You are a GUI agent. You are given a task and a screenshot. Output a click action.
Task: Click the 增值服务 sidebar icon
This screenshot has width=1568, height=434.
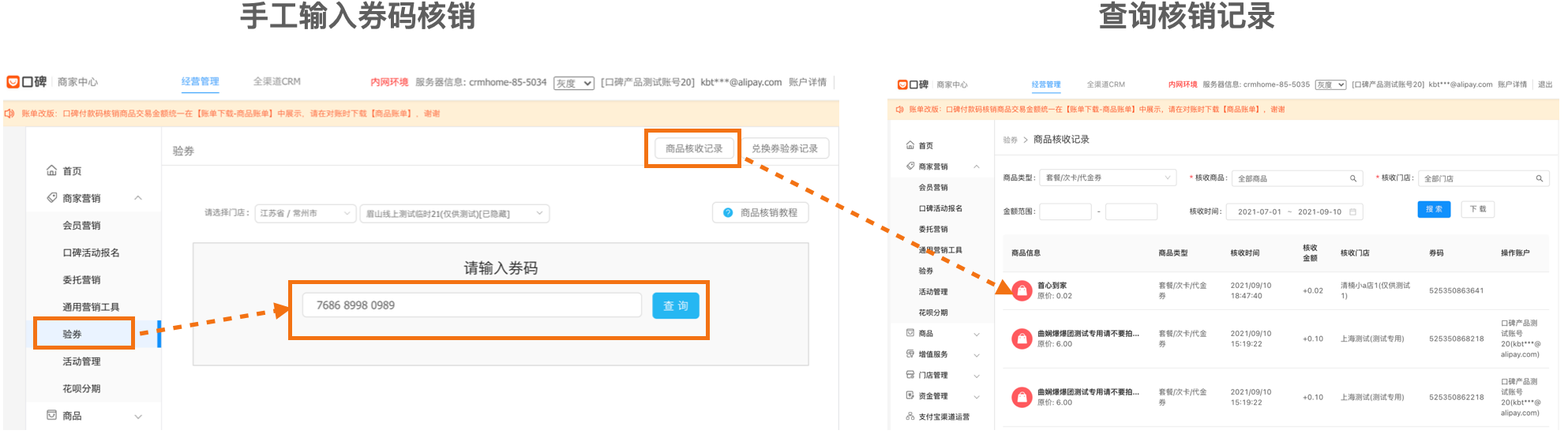pyautogui.click(x=910, y=354)
